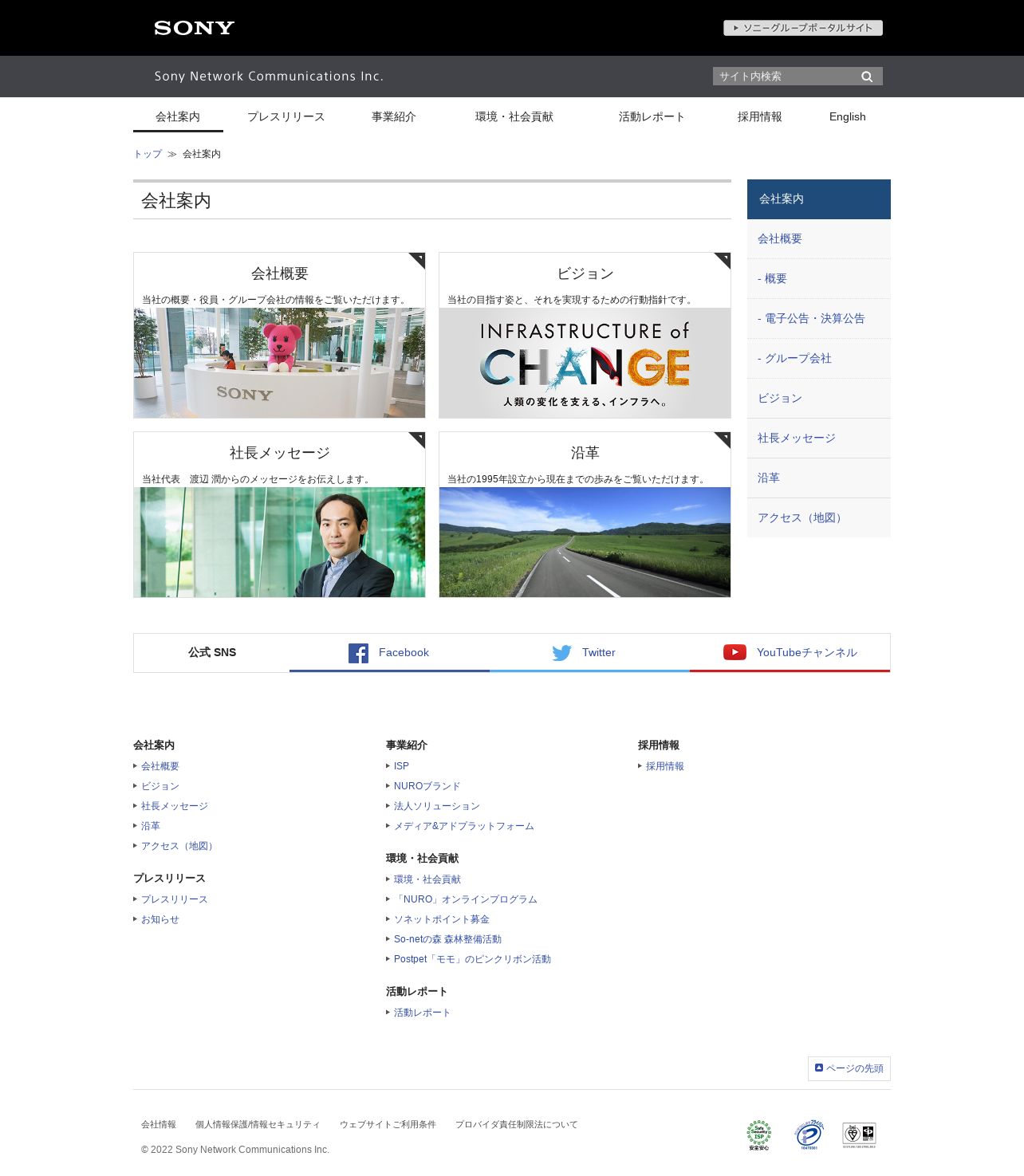This screenshot has width=1024, height=1176.
Task: Open 沿革 in the sidebar
Action: pos(819,478)
